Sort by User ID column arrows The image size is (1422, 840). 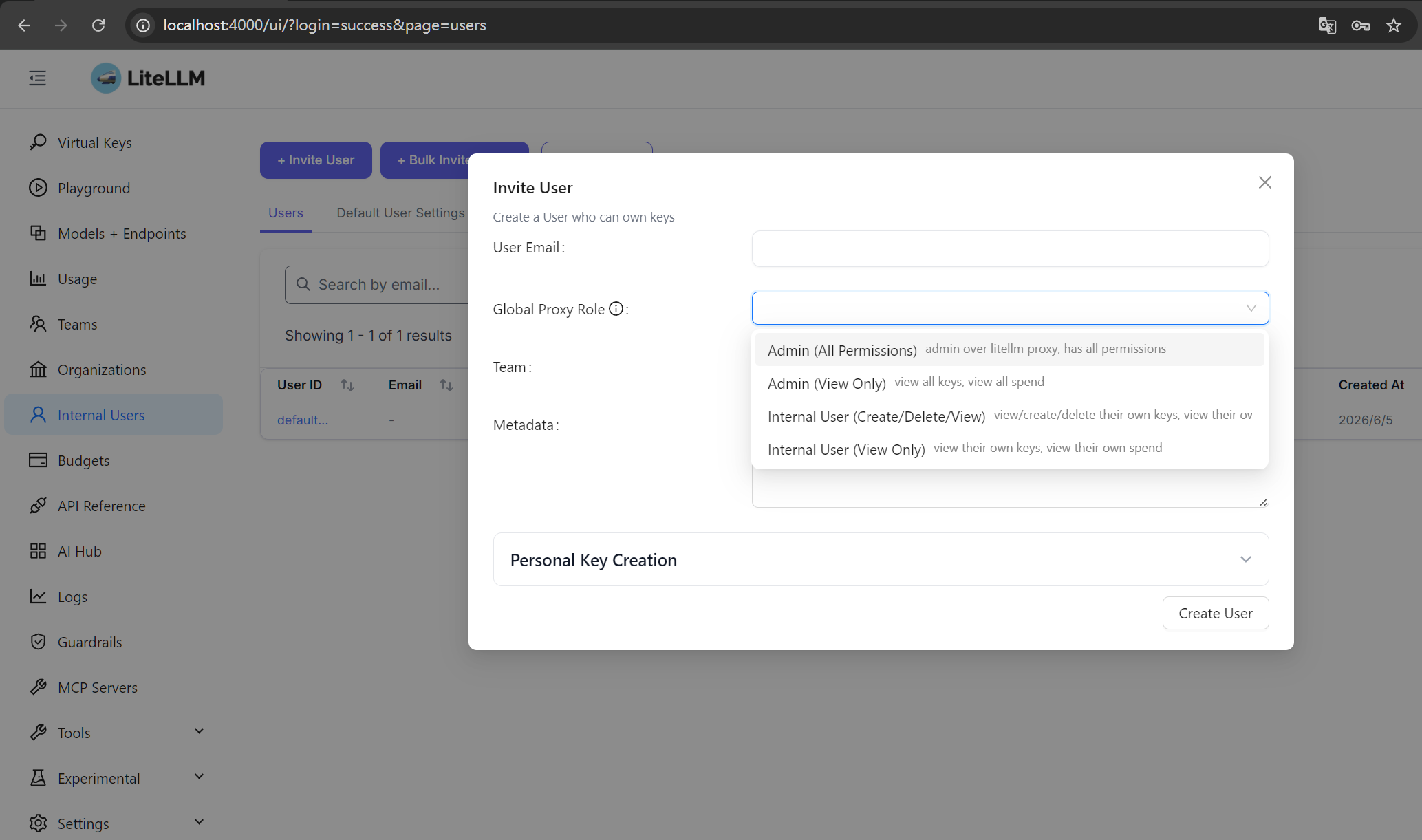(x=347, y=385)
